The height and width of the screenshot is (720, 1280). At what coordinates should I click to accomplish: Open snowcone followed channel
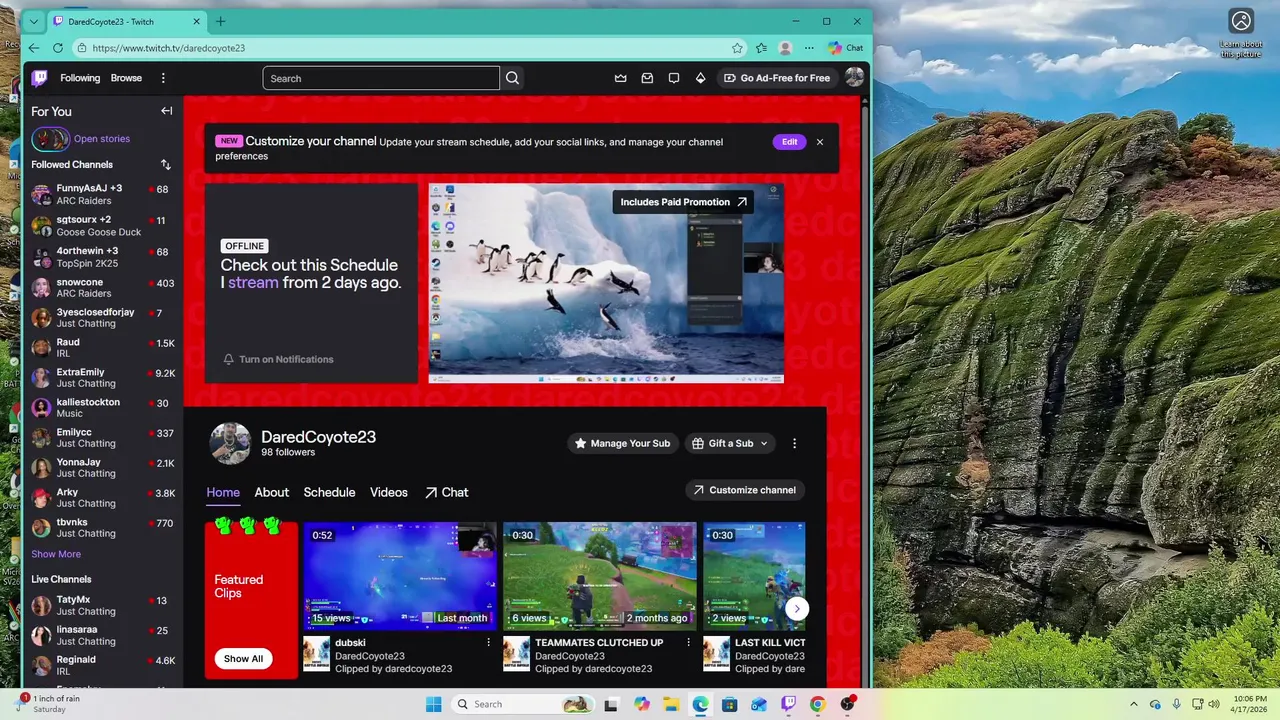click(103, 288)
